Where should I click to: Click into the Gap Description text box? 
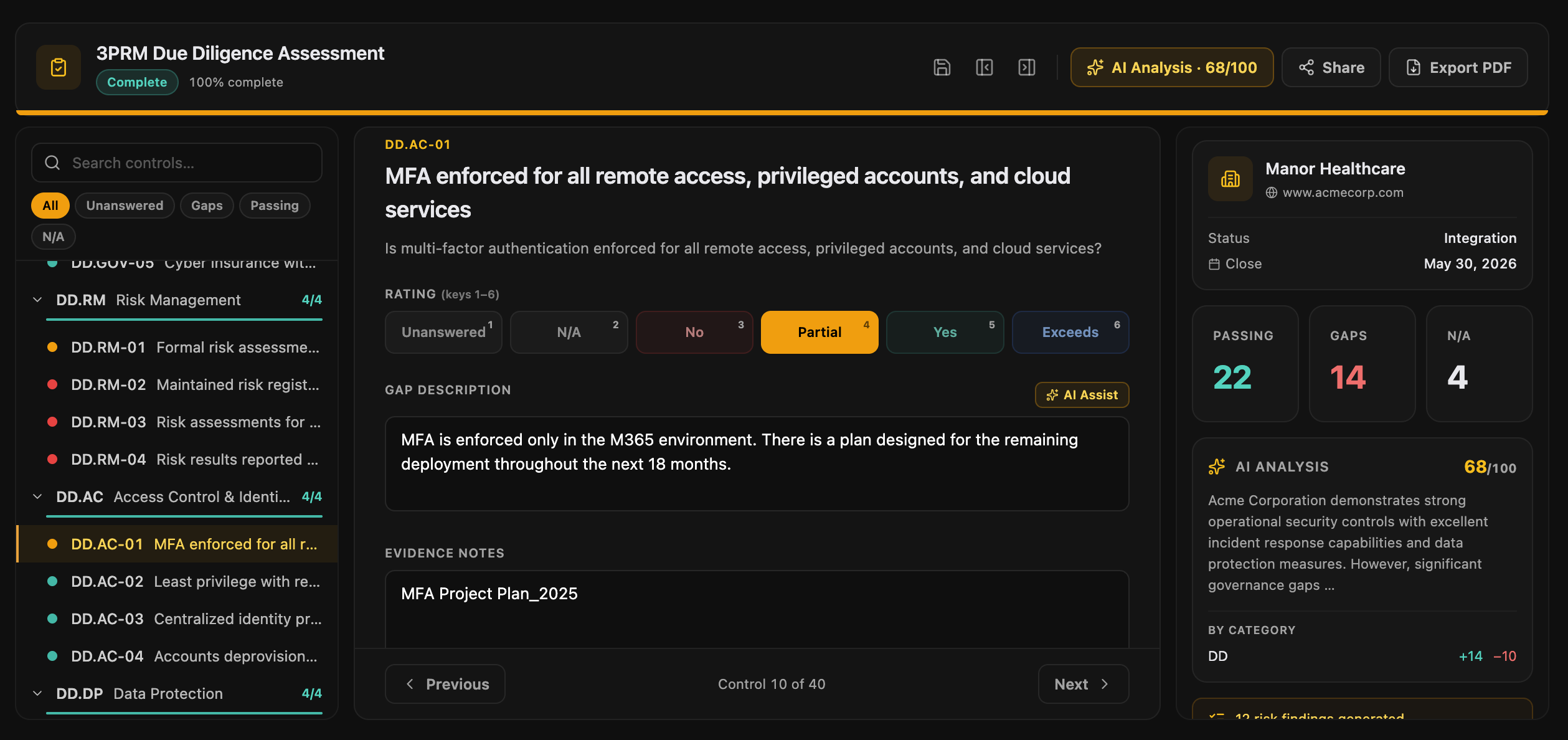pyautogui.click(x=757, y=464)
